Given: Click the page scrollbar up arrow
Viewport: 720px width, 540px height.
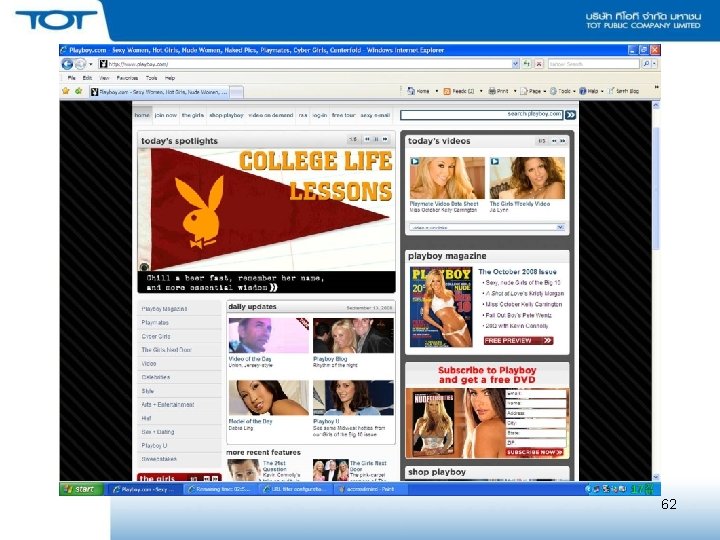Looking at the screenshot, I should 656,105.
